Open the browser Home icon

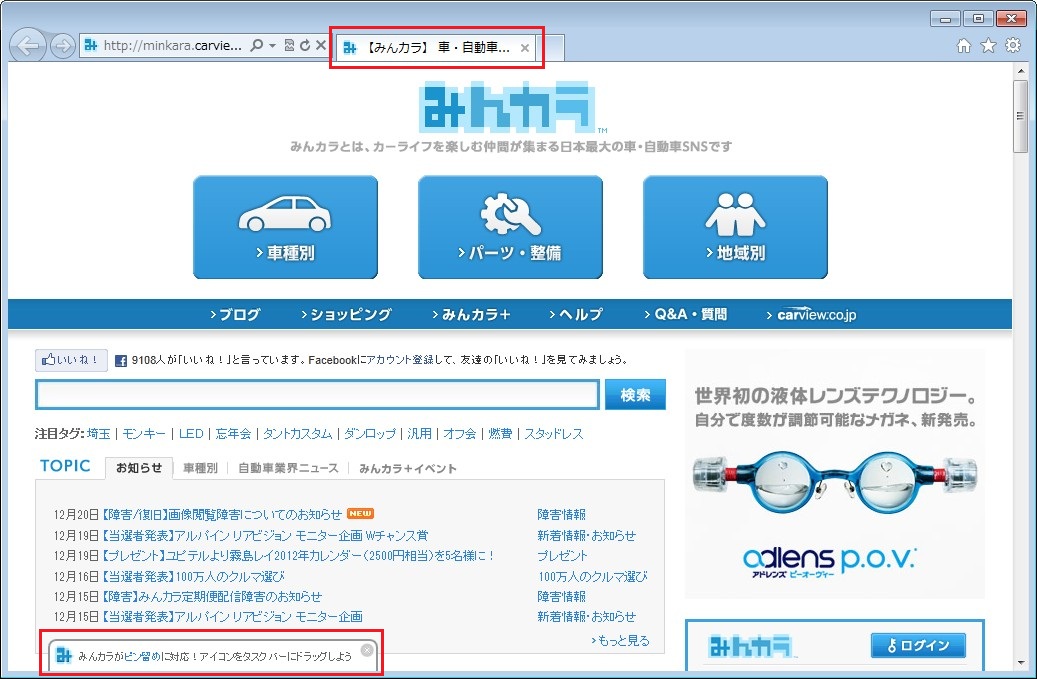pos(964,46)
